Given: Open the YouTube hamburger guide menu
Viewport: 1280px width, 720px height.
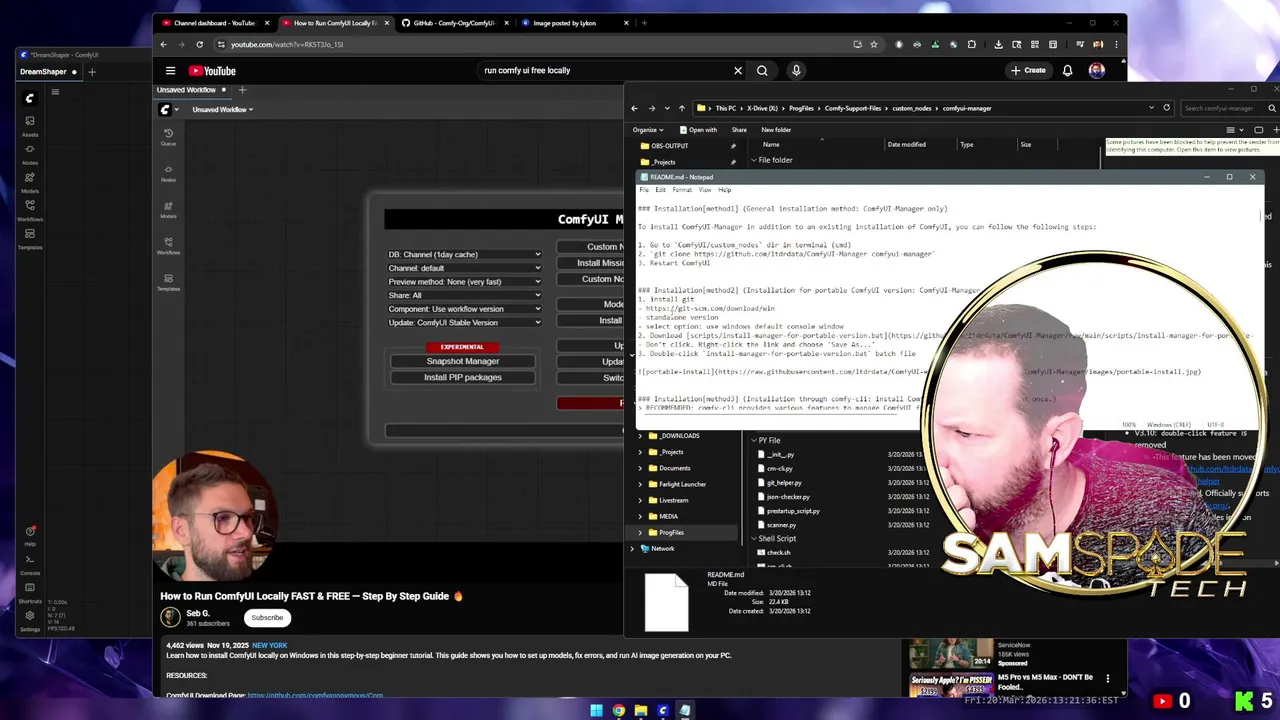Looking at the screenshot, I should coord(170,71).
